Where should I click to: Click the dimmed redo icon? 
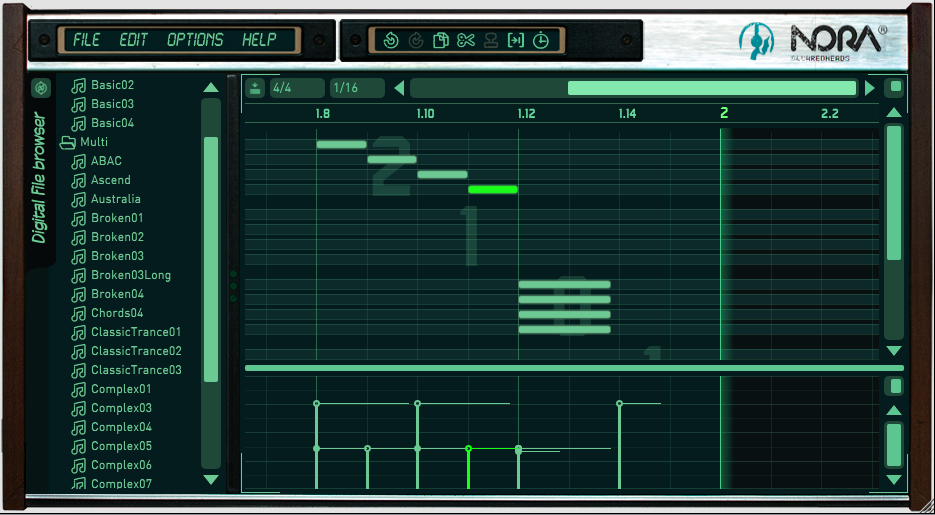tap(415, 41)
